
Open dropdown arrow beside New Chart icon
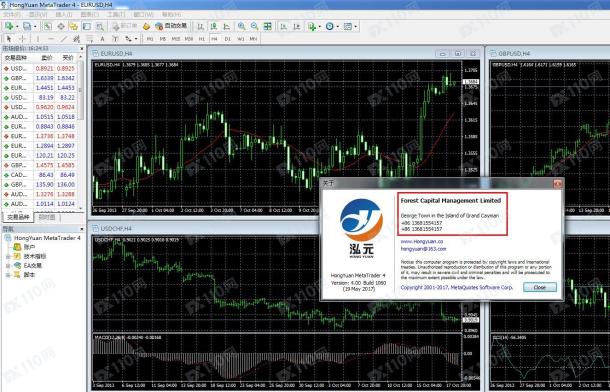click(x=17, y=26)
